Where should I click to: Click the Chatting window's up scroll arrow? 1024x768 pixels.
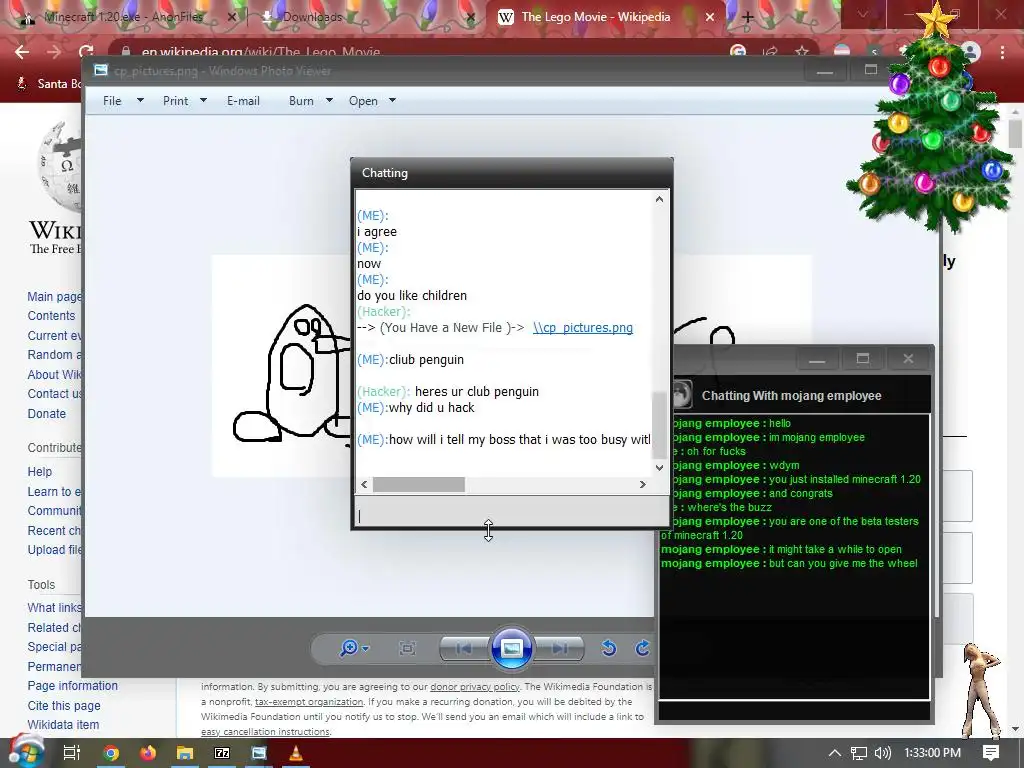[659, 199]
